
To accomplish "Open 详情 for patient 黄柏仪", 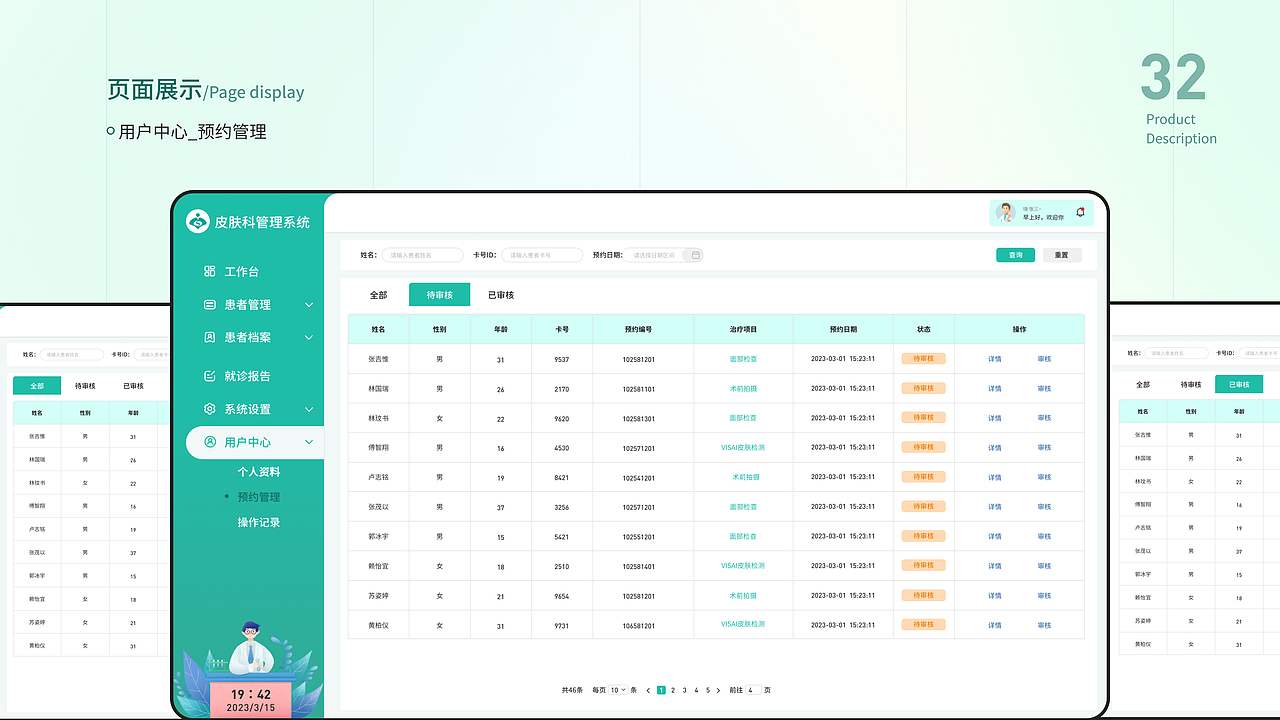I will click(x=995, y=625).
